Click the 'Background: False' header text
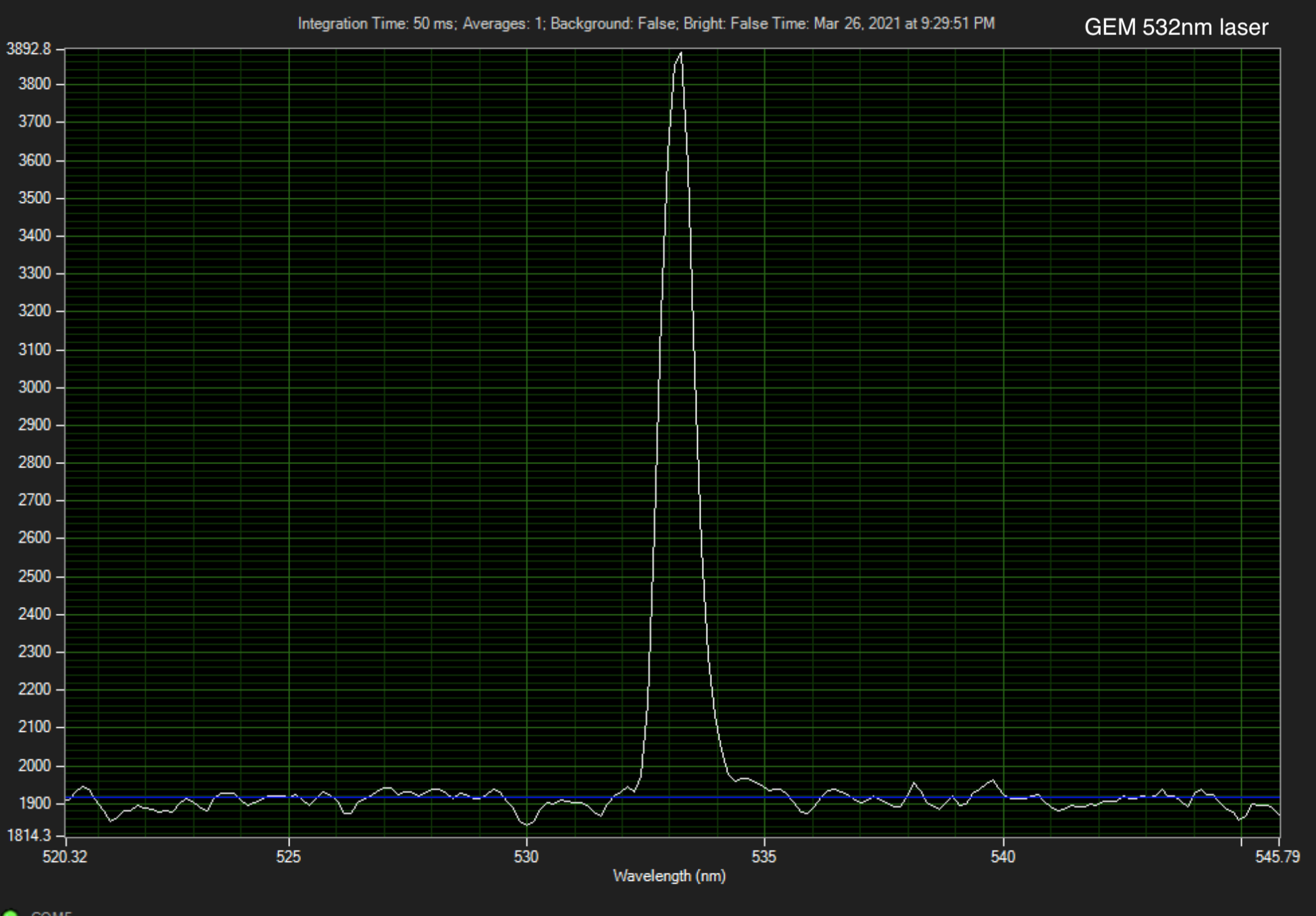 (613, 24)
